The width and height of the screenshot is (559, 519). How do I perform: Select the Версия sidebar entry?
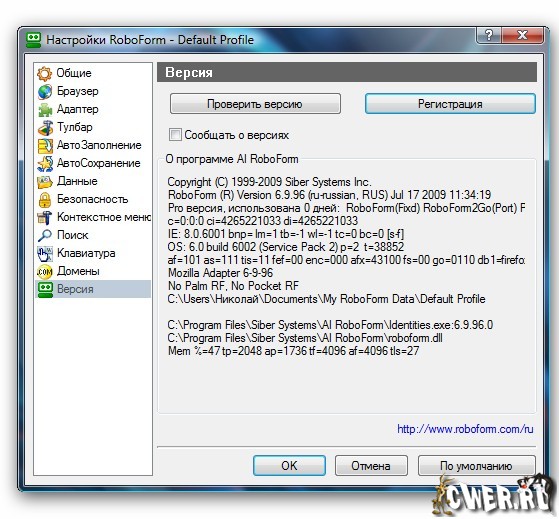(x=93, y=289)
